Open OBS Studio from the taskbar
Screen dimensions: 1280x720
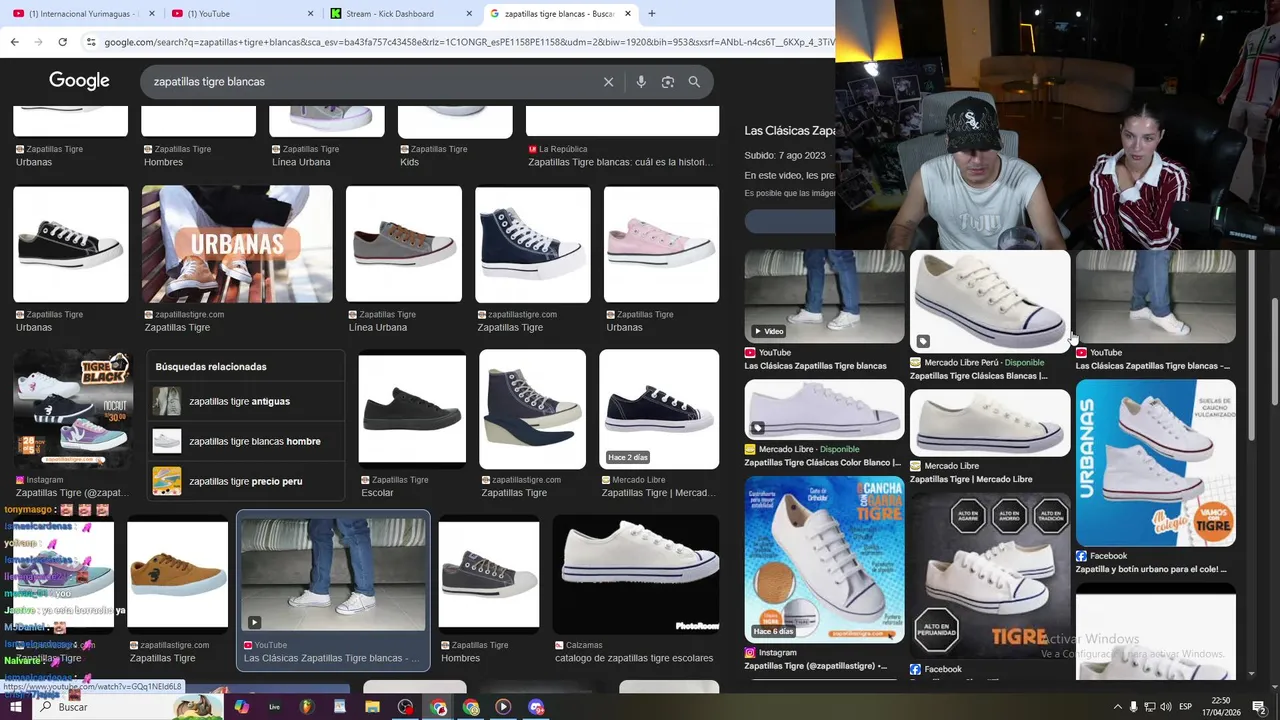tap(405, 707)
